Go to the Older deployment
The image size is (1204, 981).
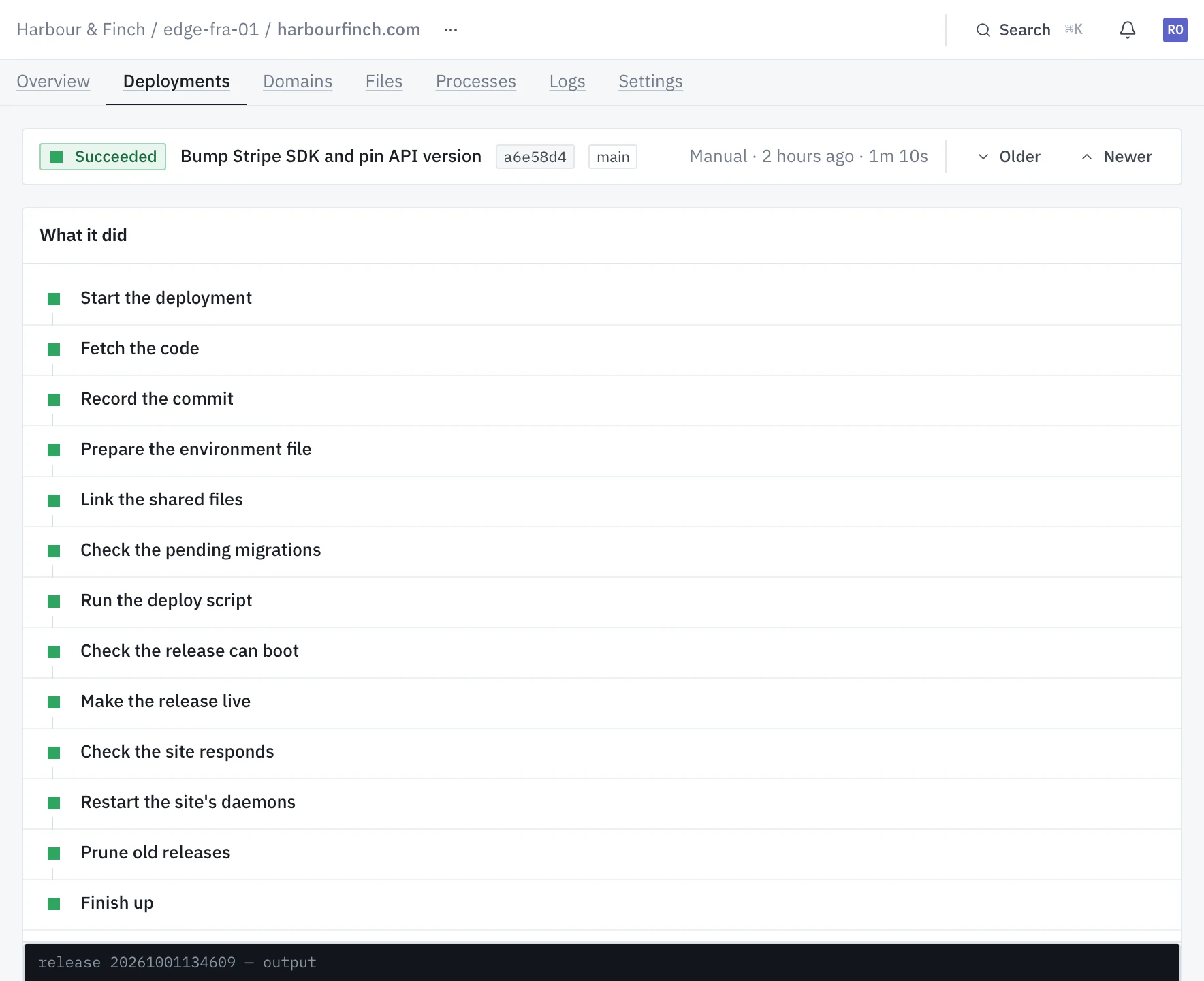1009,157
